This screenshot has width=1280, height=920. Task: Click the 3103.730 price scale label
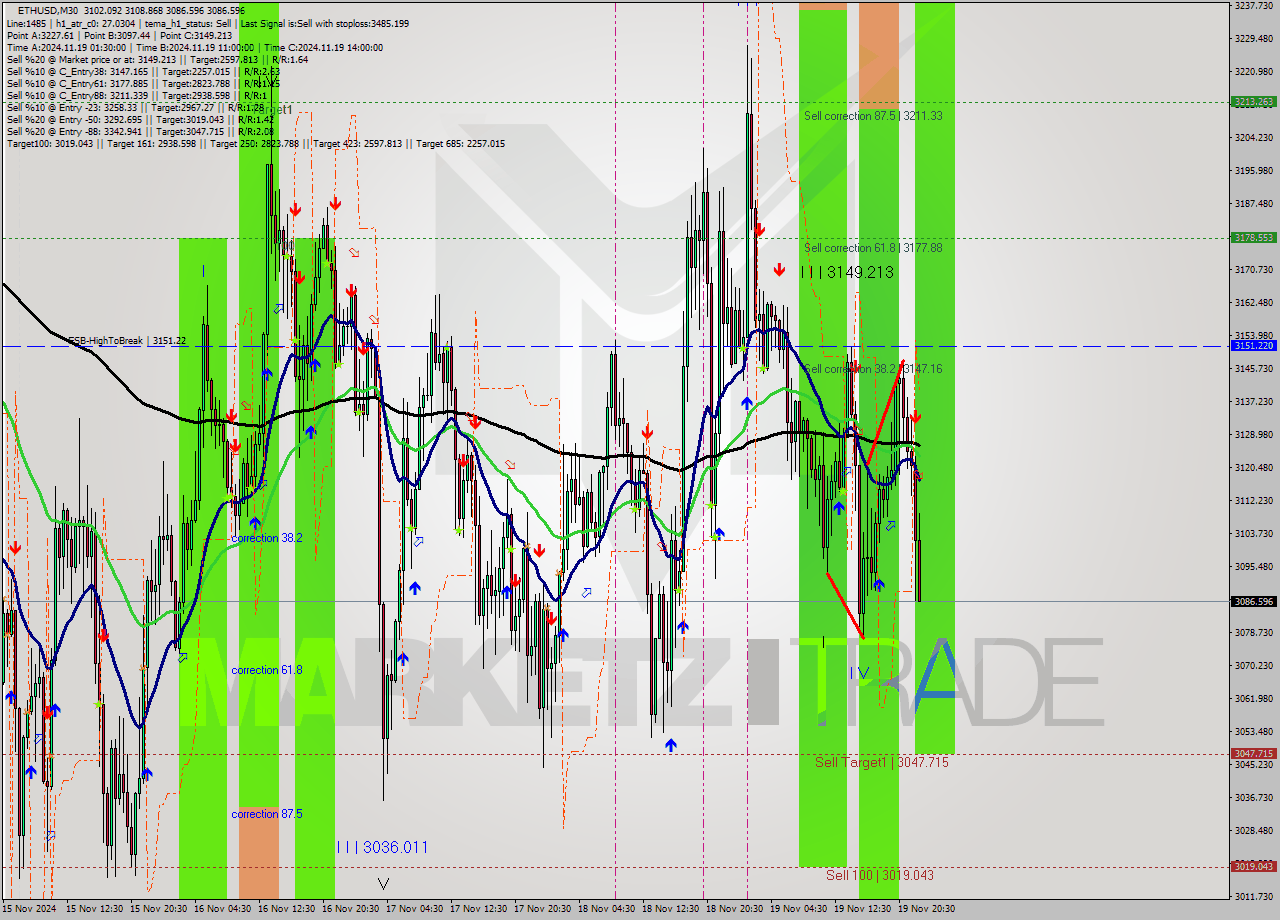click(x=1253, y=534)
